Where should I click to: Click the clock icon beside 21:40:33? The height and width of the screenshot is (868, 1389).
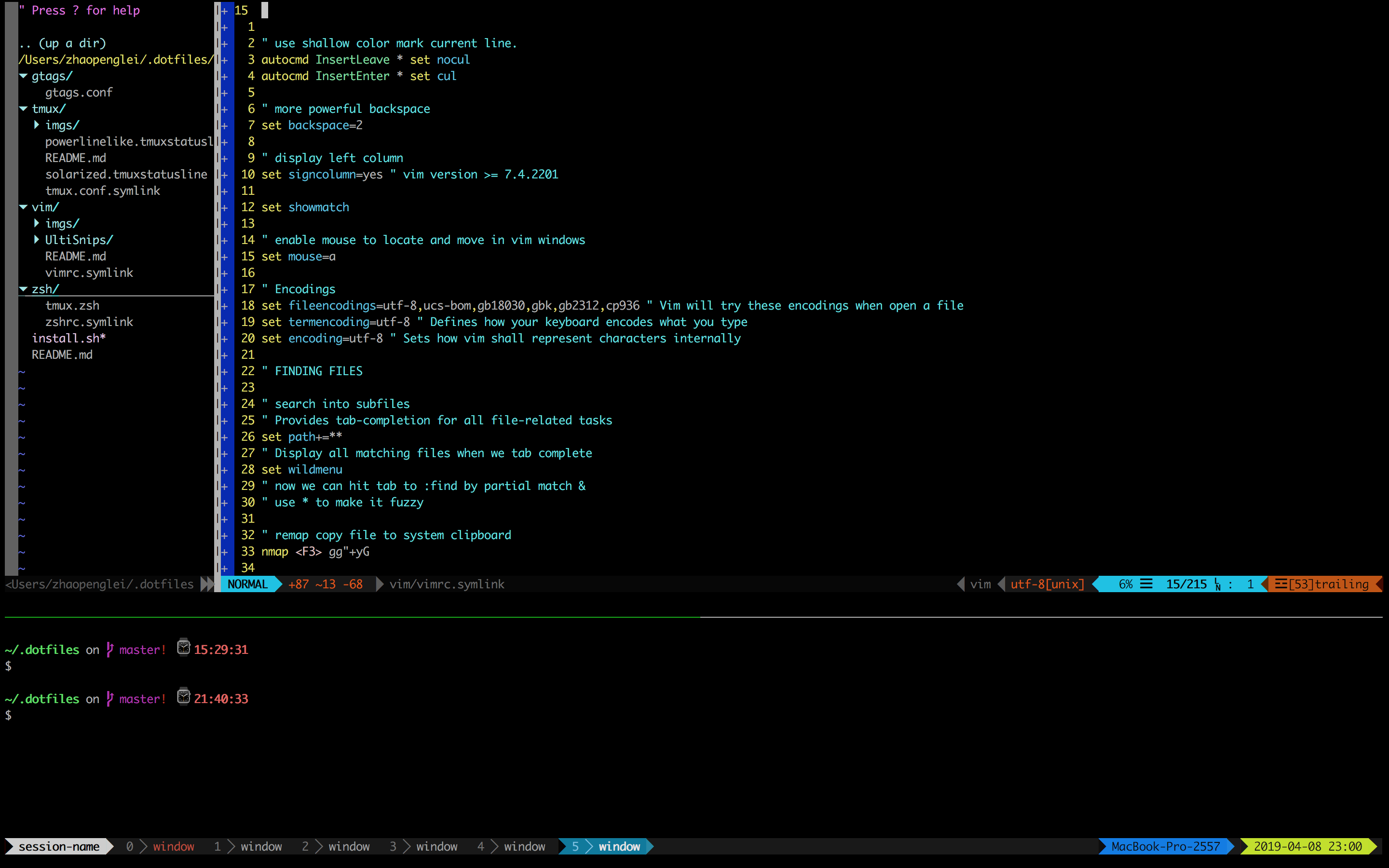click(x=184, y=696)
